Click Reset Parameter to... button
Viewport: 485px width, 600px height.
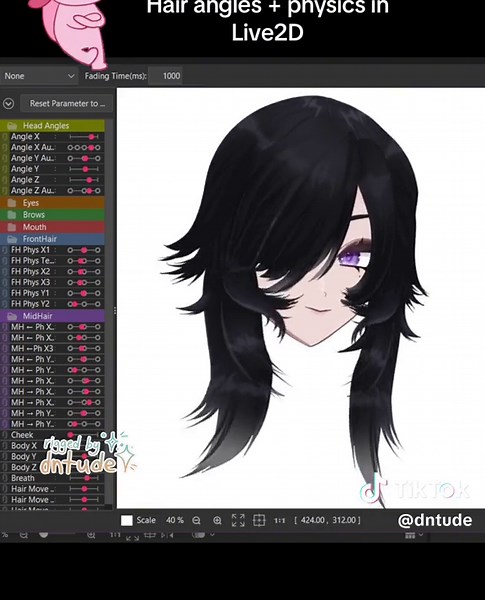tap(67, 103)
